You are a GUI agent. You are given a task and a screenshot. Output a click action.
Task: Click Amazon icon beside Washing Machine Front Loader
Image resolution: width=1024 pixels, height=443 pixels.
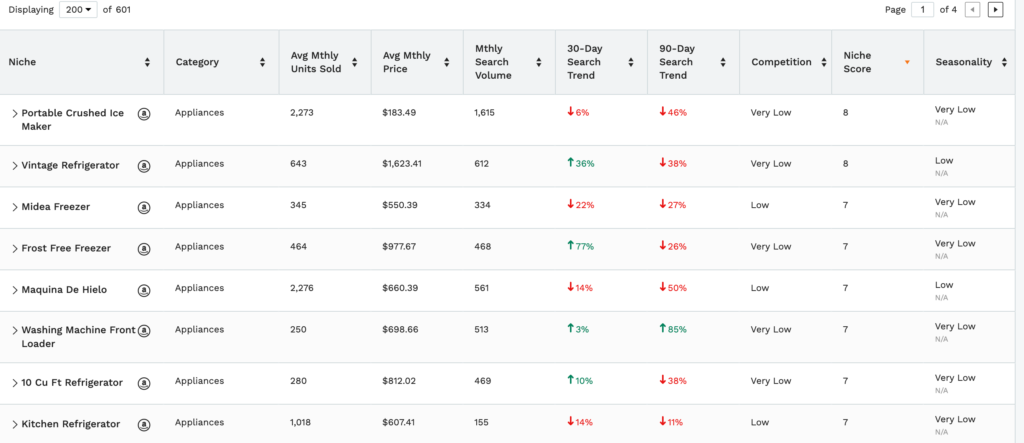(144, 331)
